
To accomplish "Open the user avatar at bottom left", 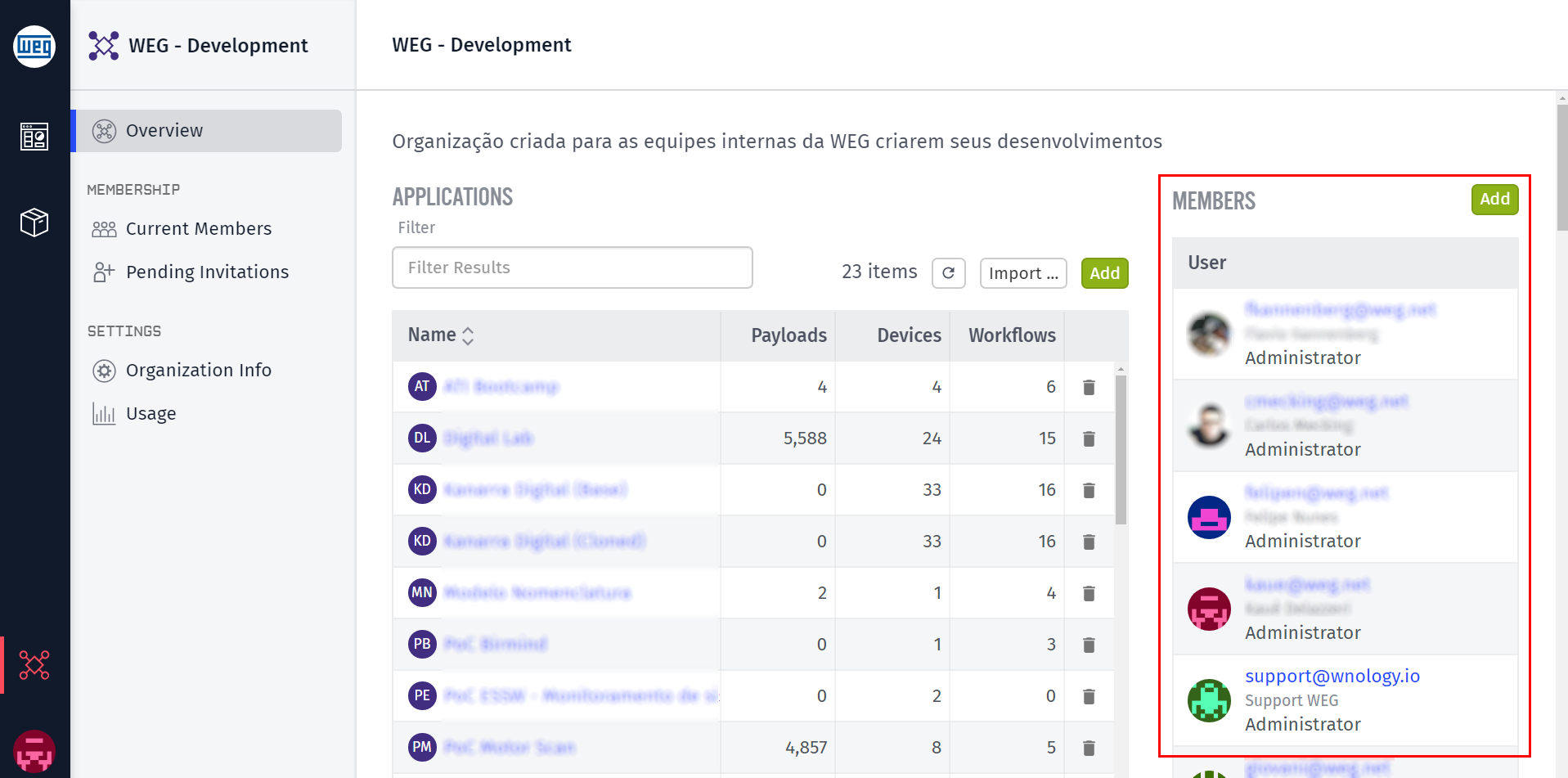I will click(34, 751).
